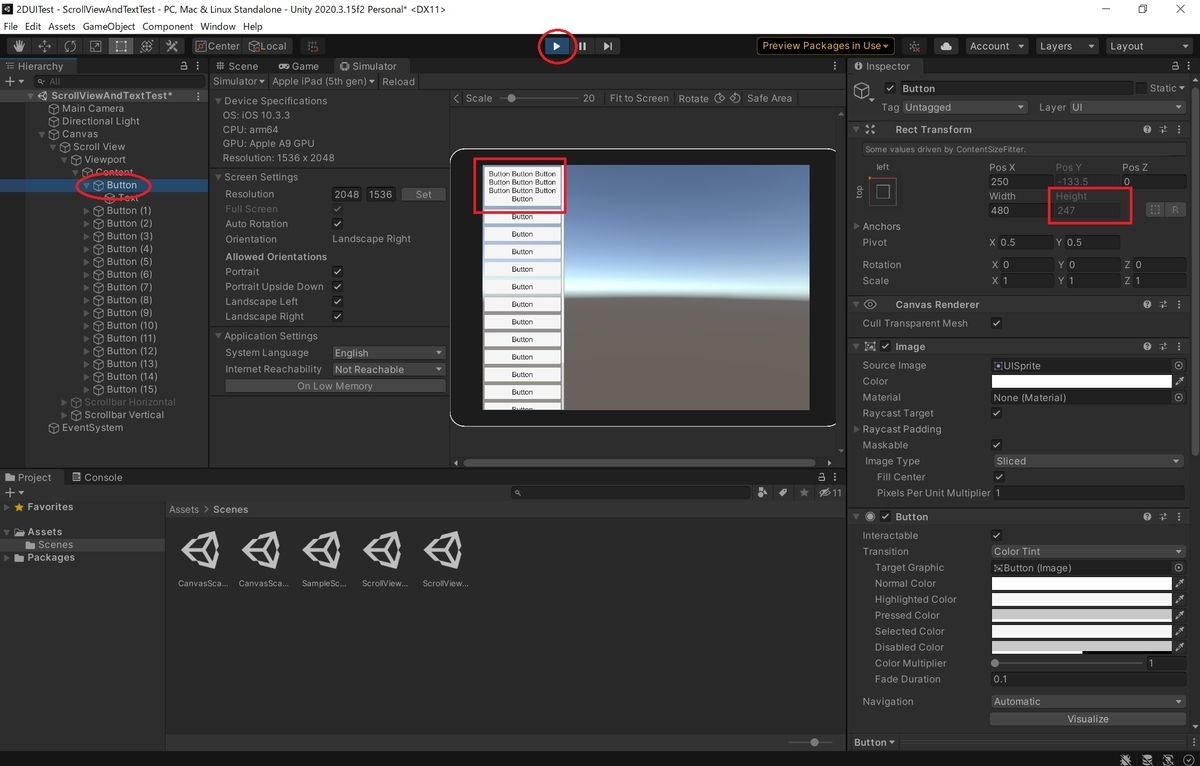Open the Tag Untagged dropdown

[x=964, y=107]
